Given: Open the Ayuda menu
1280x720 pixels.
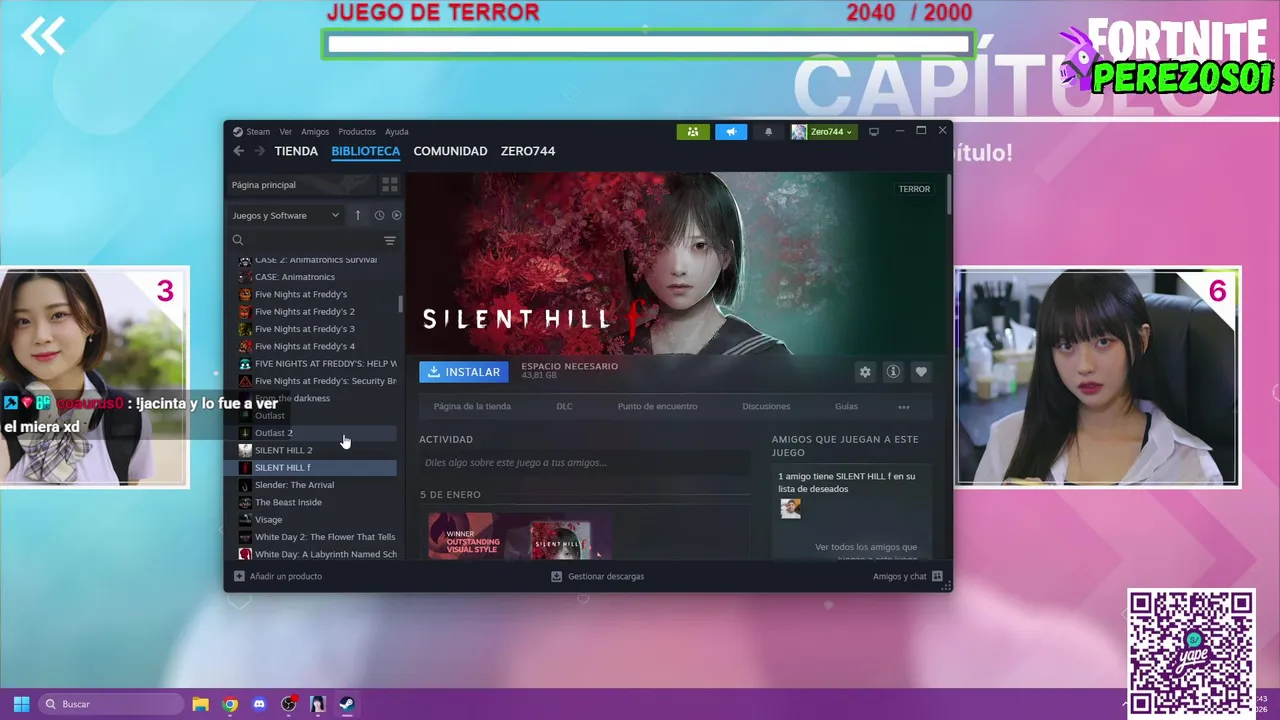Looking at the screenshot, I should click(x=397, y=132).
